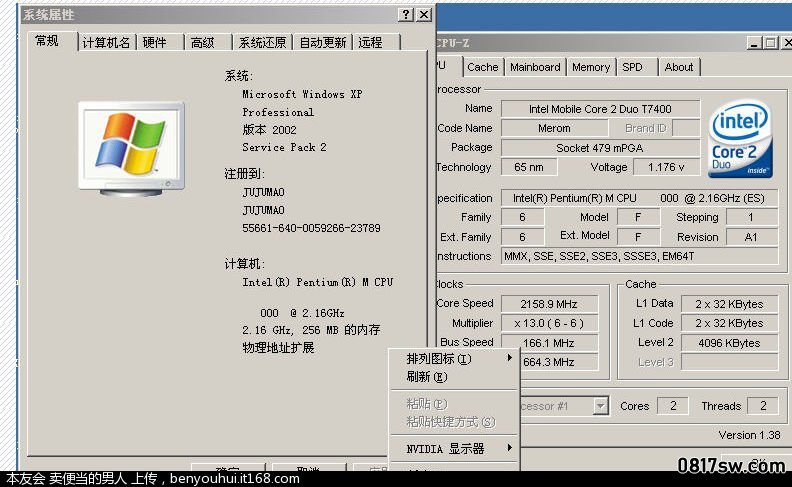Screen dimensions: 792x487
Task: Click Core Speed value 2158.9 MHz
Action: coord(549,304)
